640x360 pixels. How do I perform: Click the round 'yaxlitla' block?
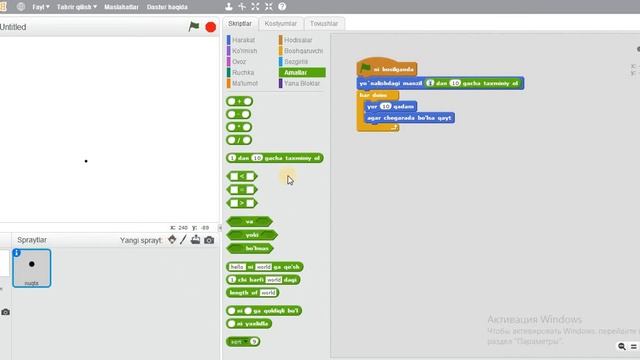coord(249,324)
